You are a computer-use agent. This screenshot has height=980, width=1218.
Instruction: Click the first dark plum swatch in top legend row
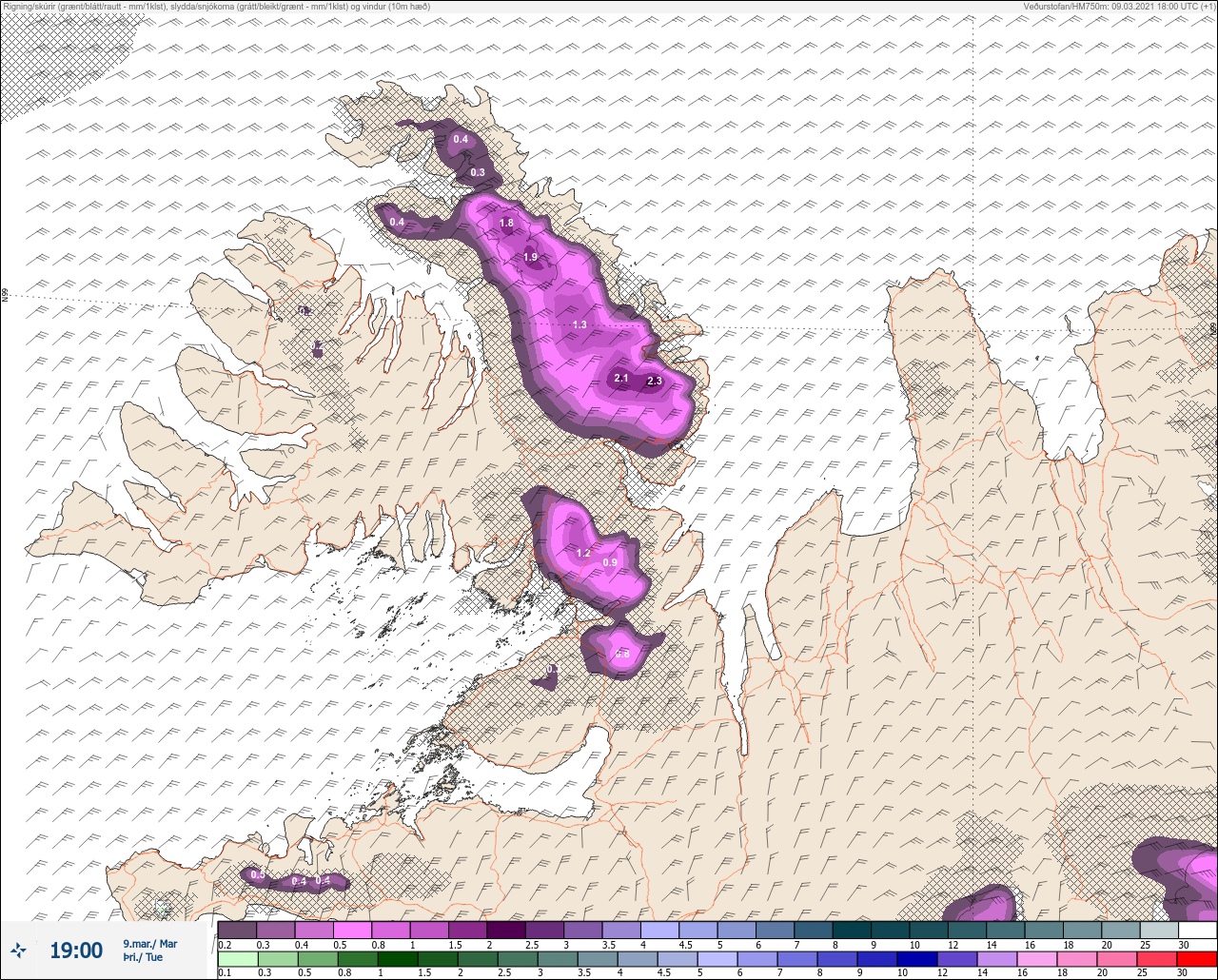237,930
